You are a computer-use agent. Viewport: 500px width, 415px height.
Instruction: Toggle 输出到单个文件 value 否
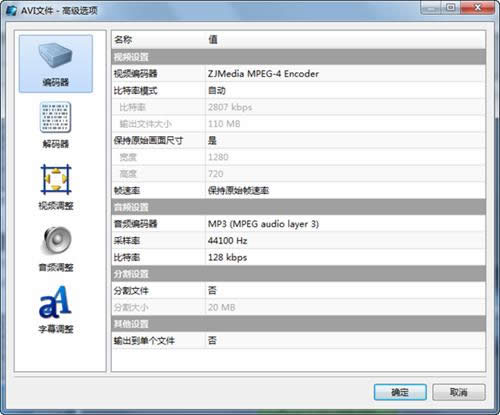tap(345, 340)
